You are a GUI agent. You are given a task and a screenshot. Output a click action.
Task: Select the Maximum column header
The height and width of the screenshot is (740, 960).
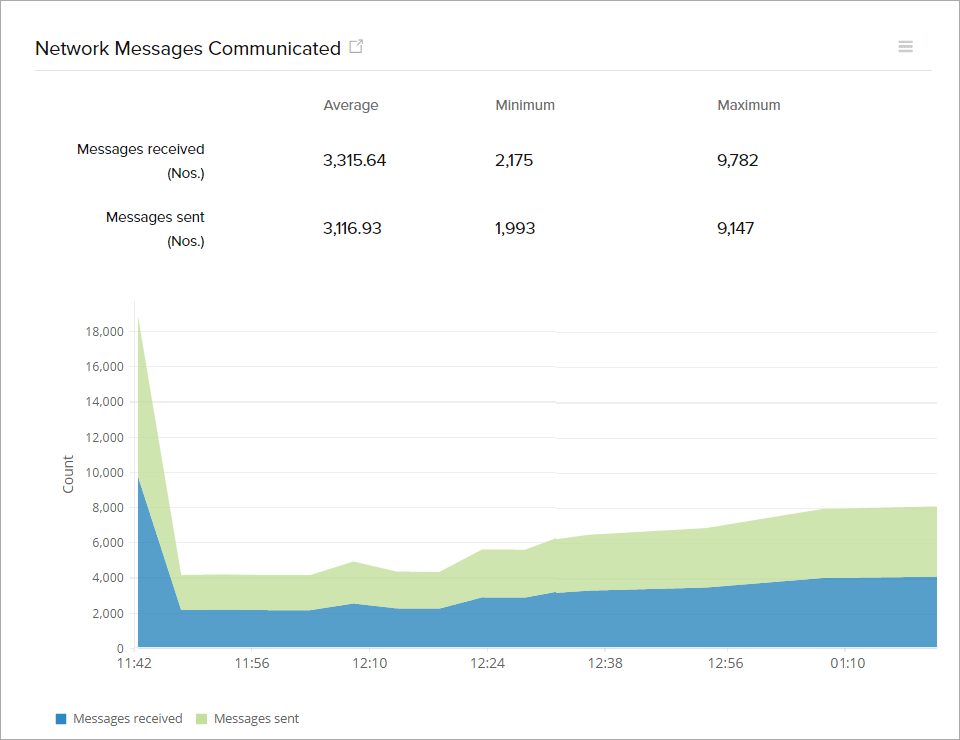coord(748,105)
